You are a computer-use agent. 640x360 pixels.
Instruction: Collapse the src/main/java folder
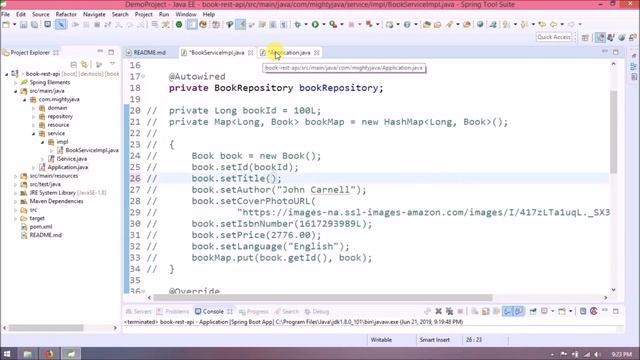point(16,91)
